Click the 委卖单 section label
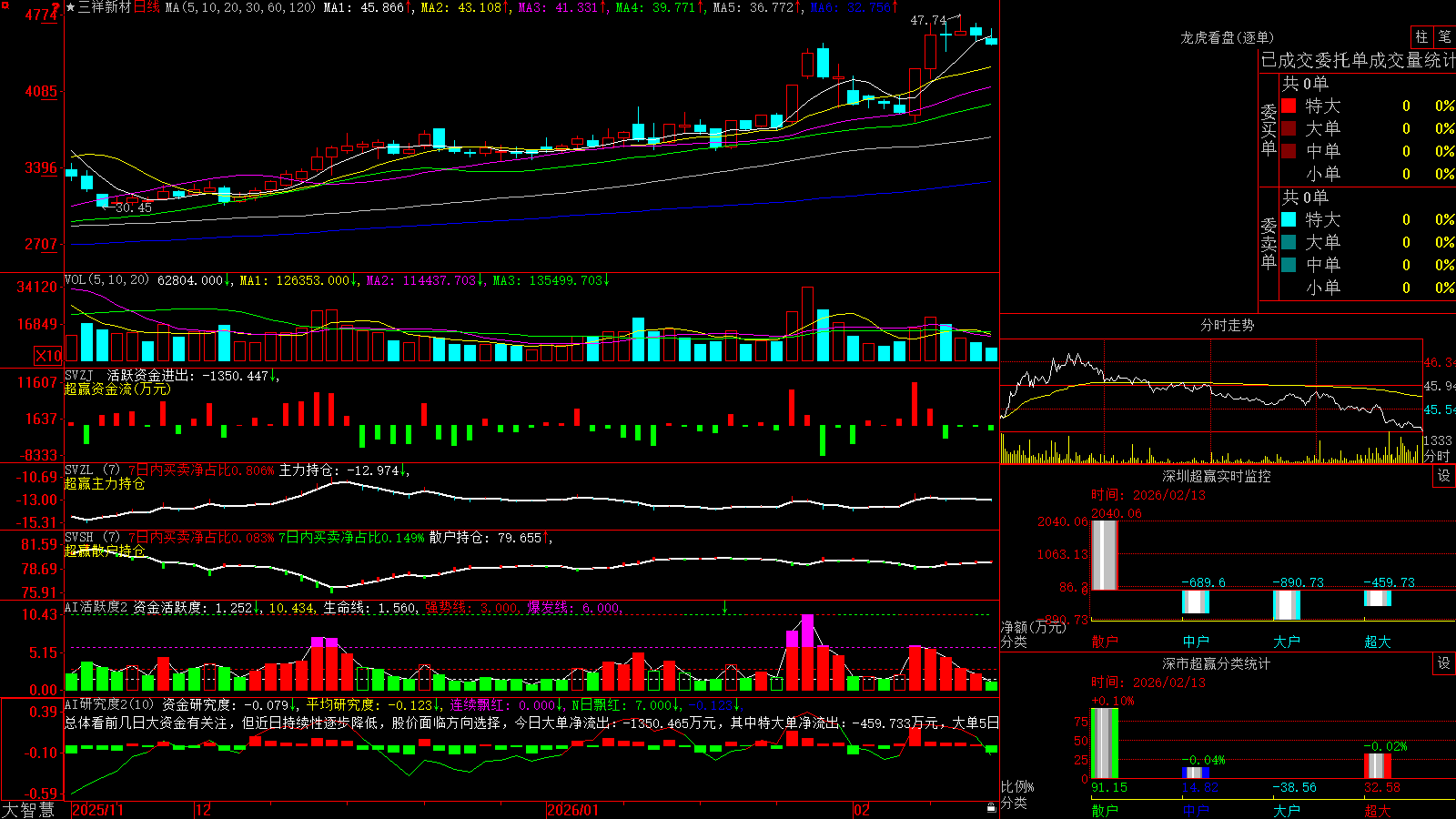Viewport: 1456px width, 819px height. tap(1269, 243)
